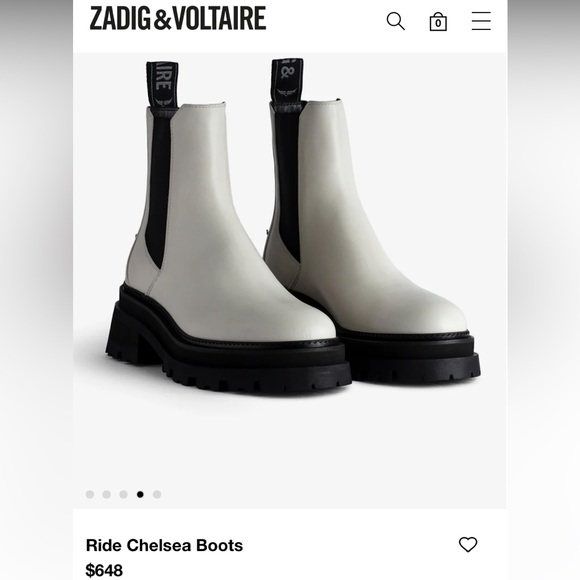This screenshot has height=580, width=580.
Task: Show the first product photo dot
Action: point(90,495)
